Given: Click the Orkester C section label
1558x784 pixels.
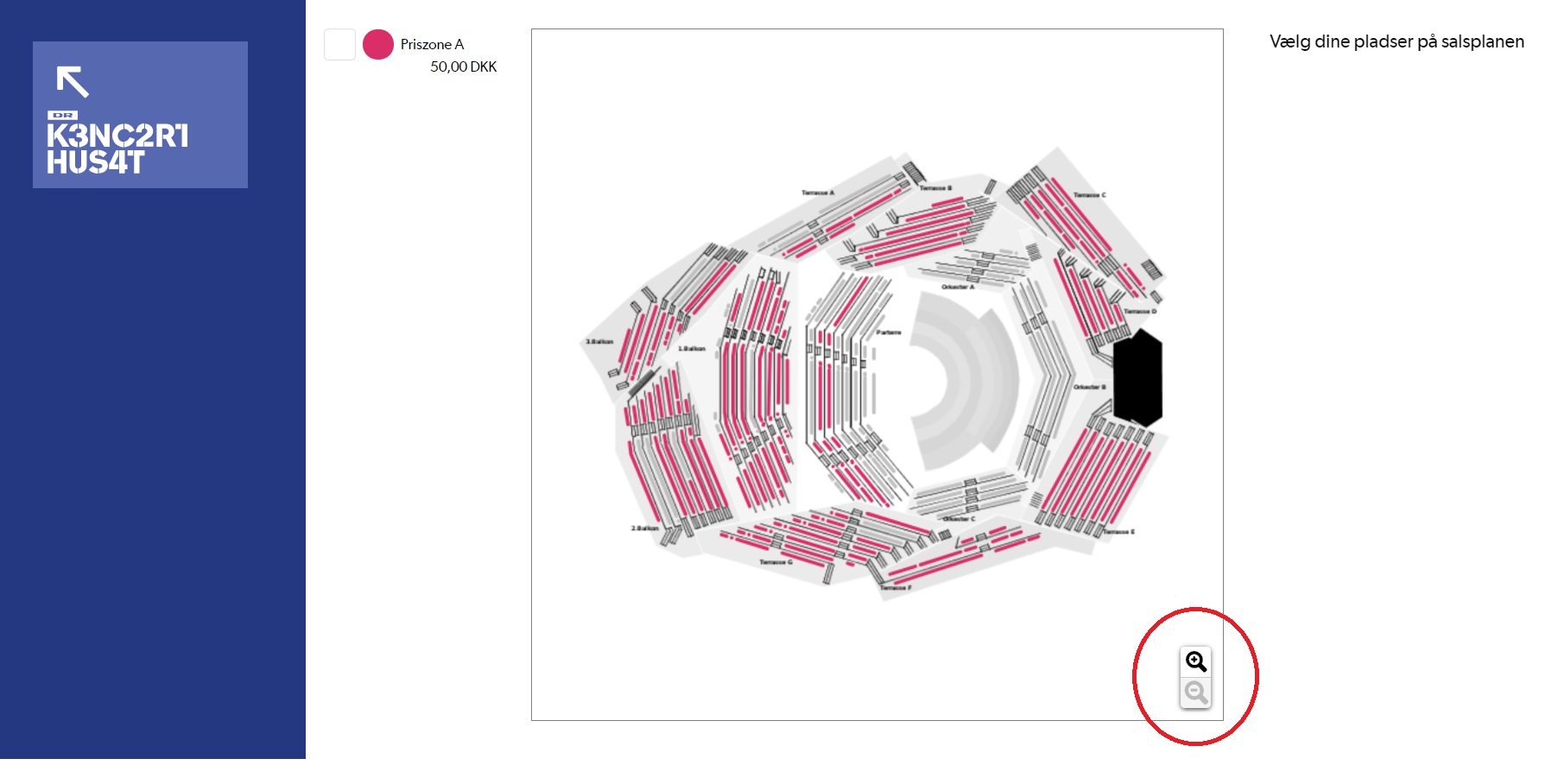Looking at the screenshot, I should (959, 519).
